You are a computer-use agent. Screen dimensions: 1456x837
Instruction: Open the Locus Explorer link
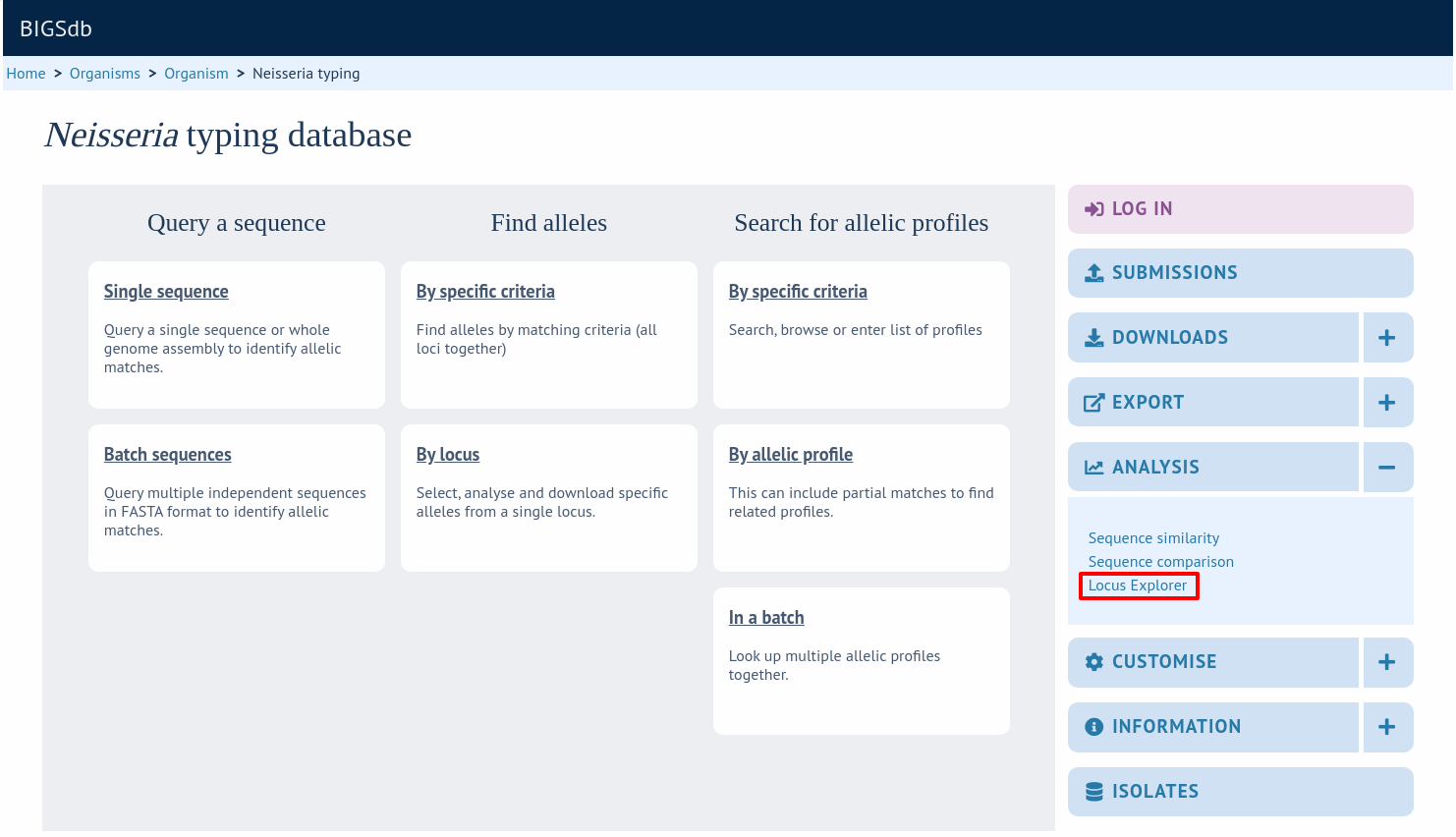(1138, 586)
